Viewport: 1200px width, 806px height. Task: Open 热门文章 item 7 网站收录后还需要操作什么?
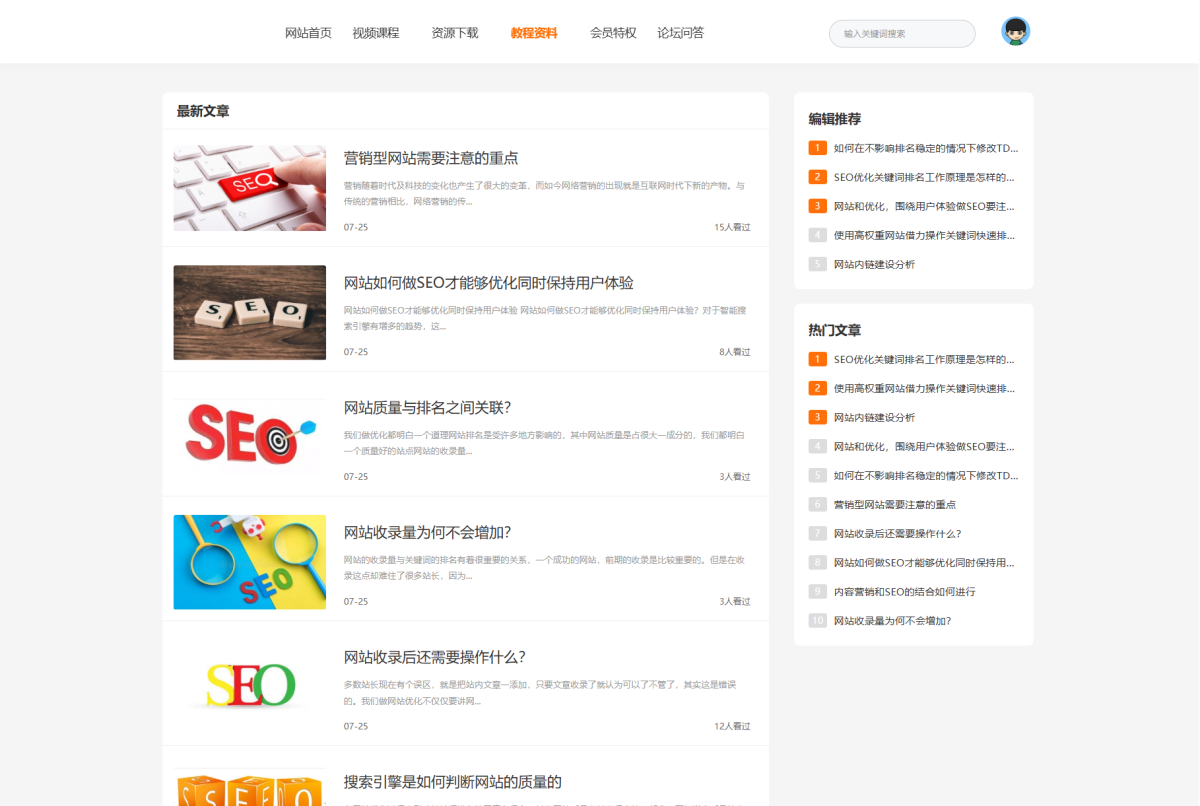click(x=897, y=533)
